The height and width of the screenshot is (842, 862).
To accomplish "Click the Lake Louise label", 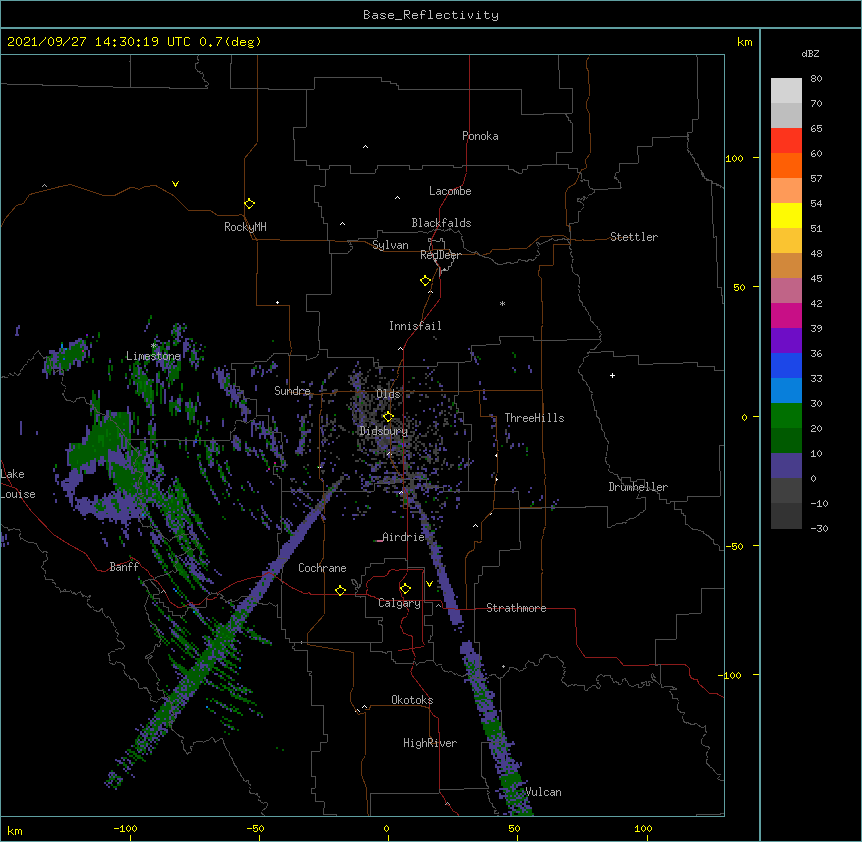I will click(x=17, y=484).
